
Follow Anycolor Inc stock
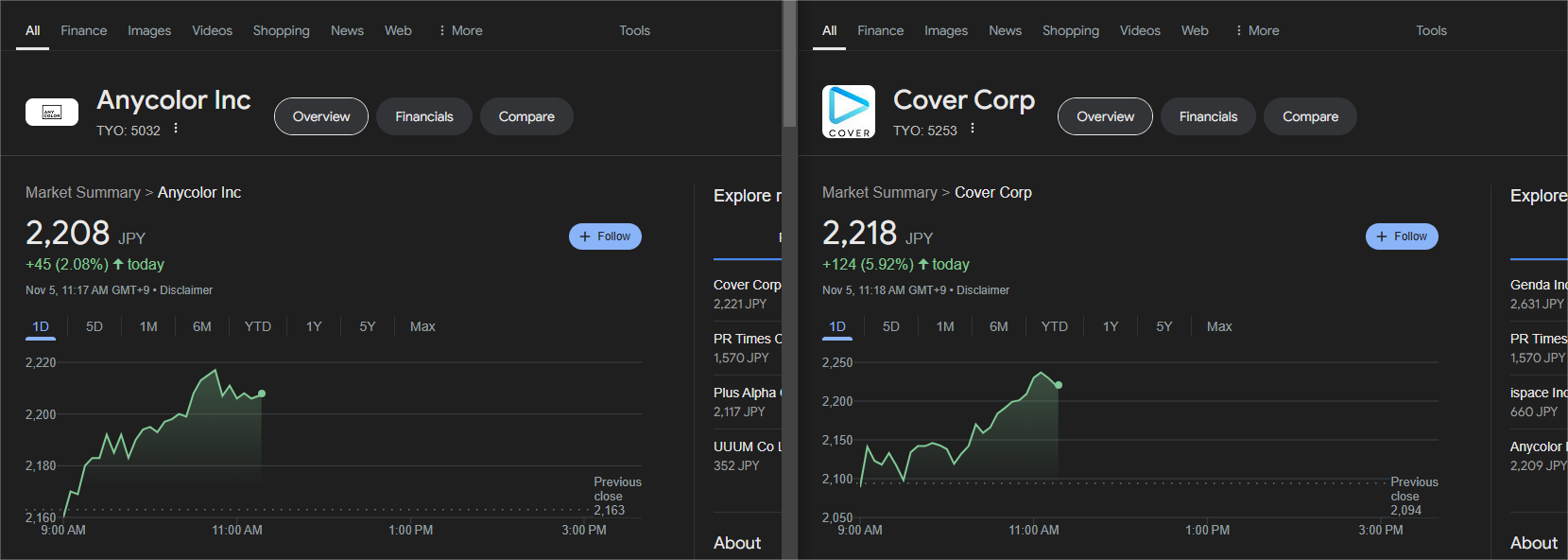(x=605, y=236)
